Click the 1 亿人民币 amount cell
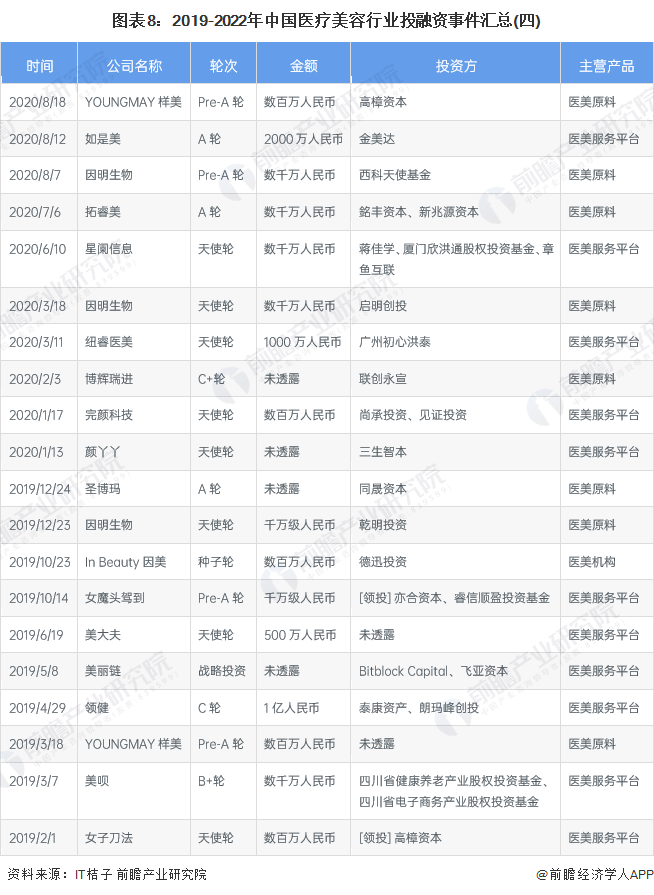This screenshot has height=895, width=654. click(x=292, y=708)
